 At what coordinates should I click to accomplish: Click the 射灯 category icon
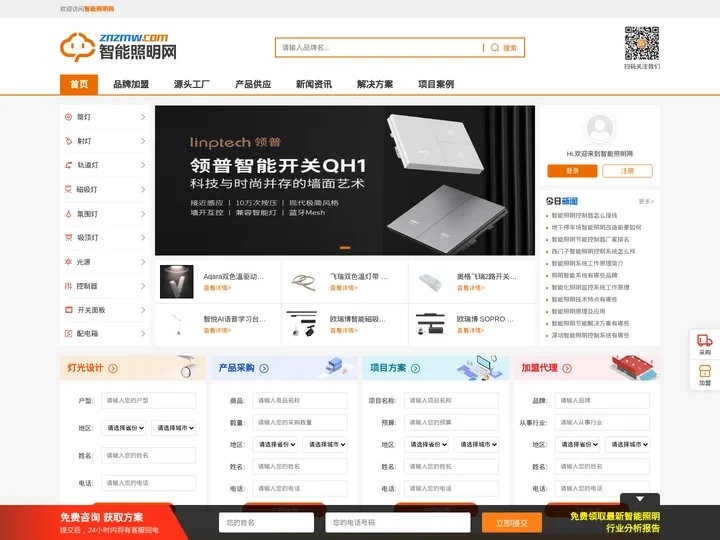tap(68, 141)
